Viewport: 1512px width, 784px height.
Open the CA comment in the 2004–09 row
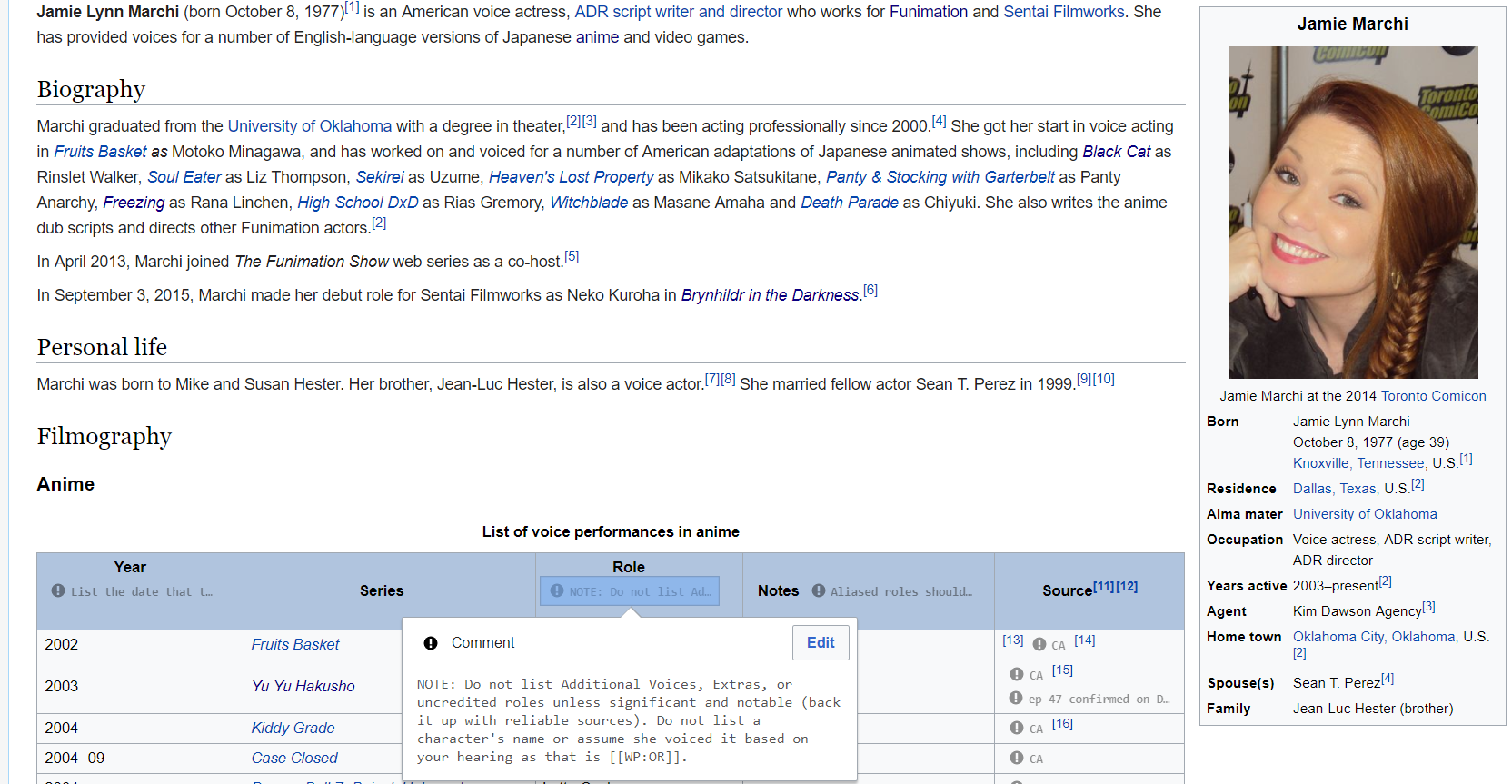(1027, 758)
